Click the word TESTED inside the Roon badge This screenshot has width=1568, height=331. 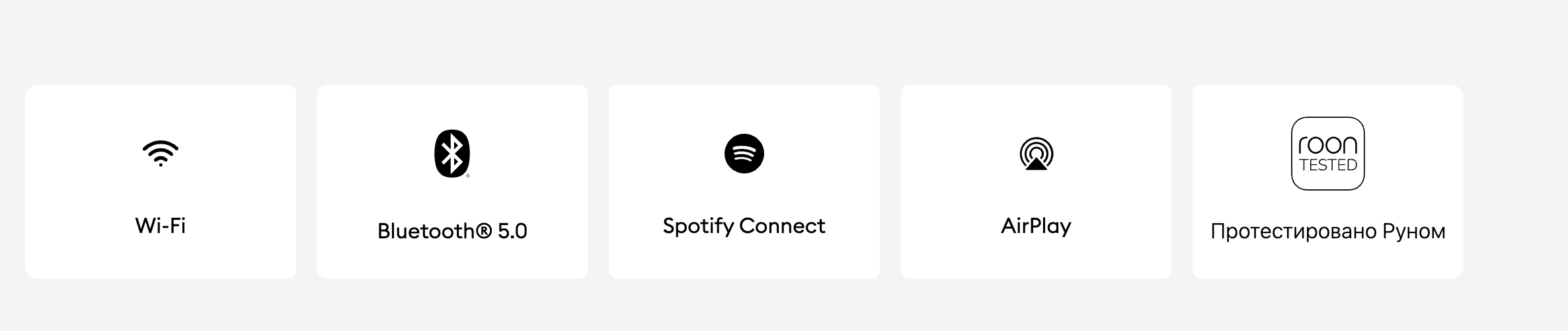coord(1328,165)
